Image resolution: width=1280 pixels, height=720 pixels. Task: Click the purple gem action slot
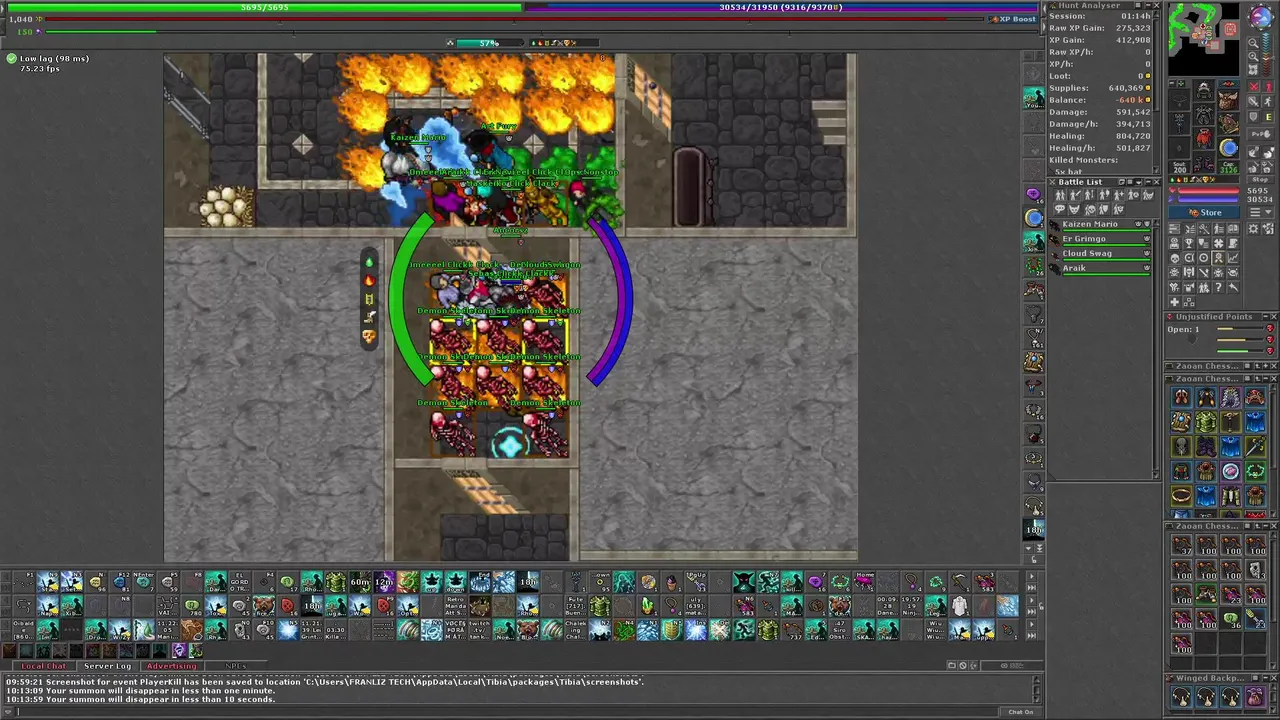click(x=815, y=581)
